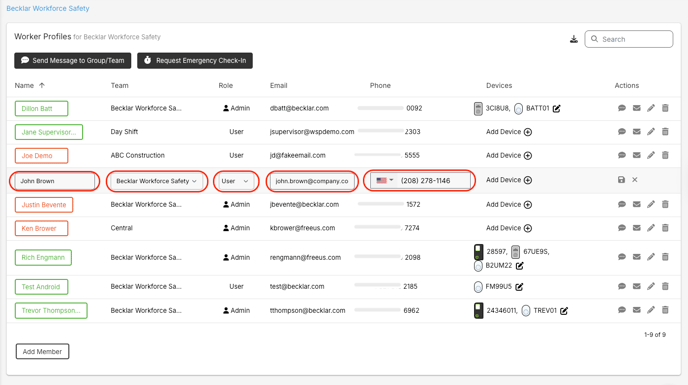688x385 pixels.
Task: Open Justin Bevente's worker profile
Action: tap(44, 205)
